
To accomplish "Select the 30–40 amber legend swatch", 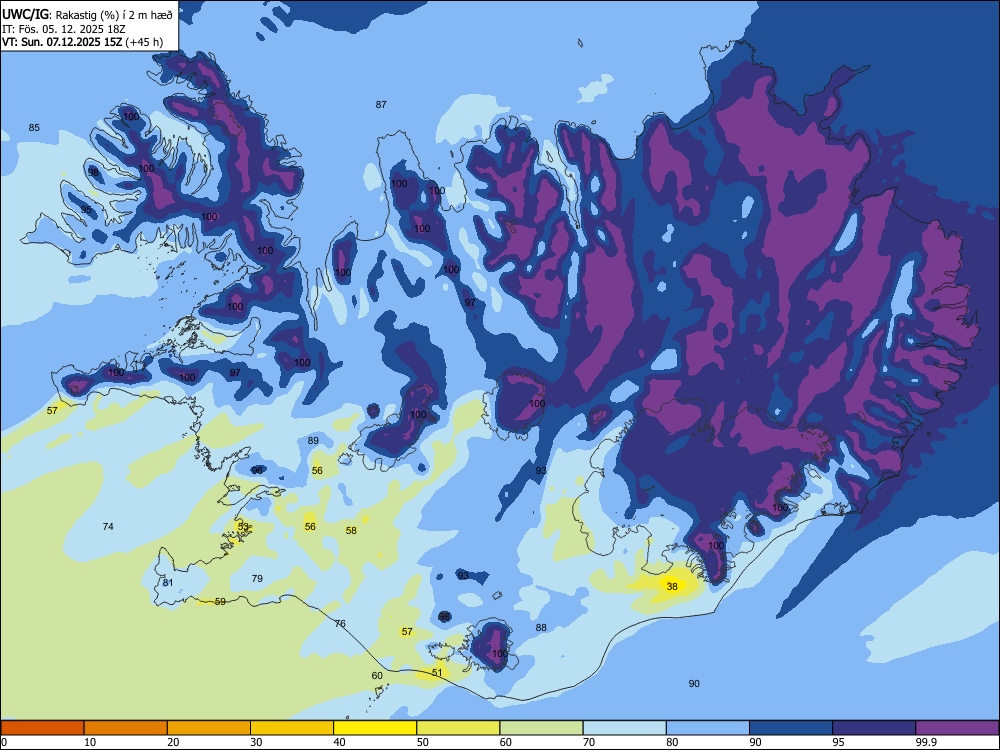I will tap(292, 728).
